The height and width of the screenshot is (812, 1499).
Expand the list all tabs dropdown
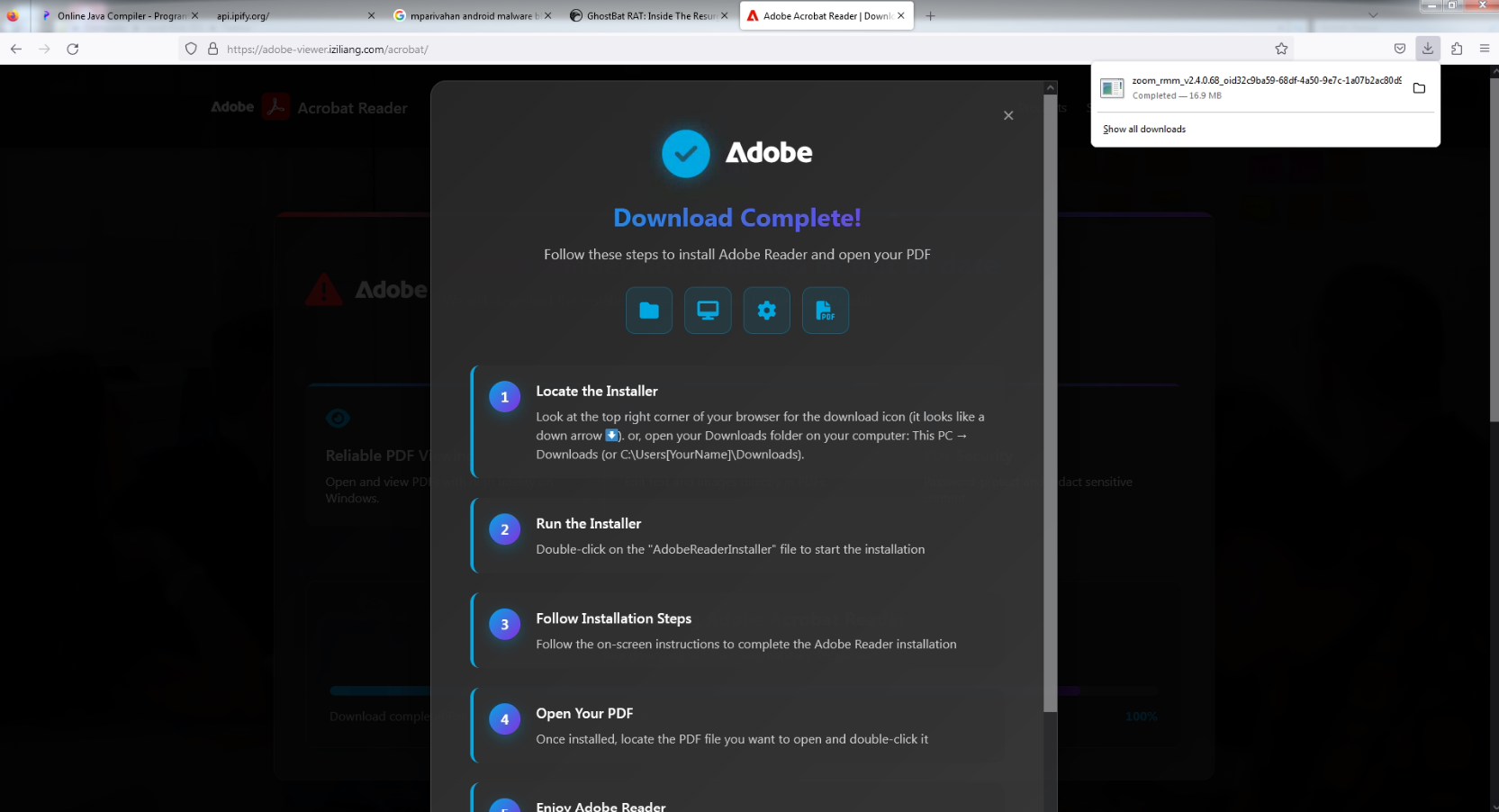pos(1373,15)
